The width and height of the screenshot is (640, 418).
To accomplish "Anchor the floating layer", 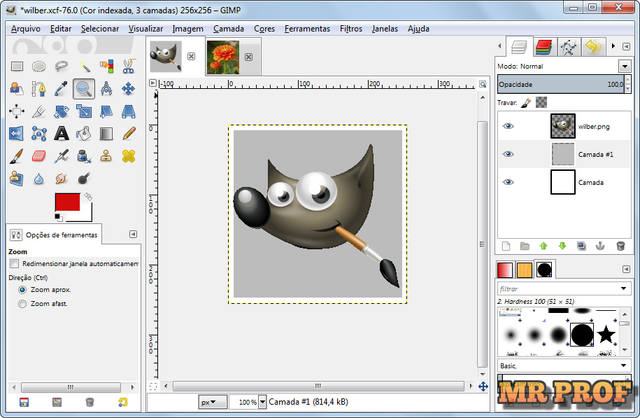I will (600, 246).
